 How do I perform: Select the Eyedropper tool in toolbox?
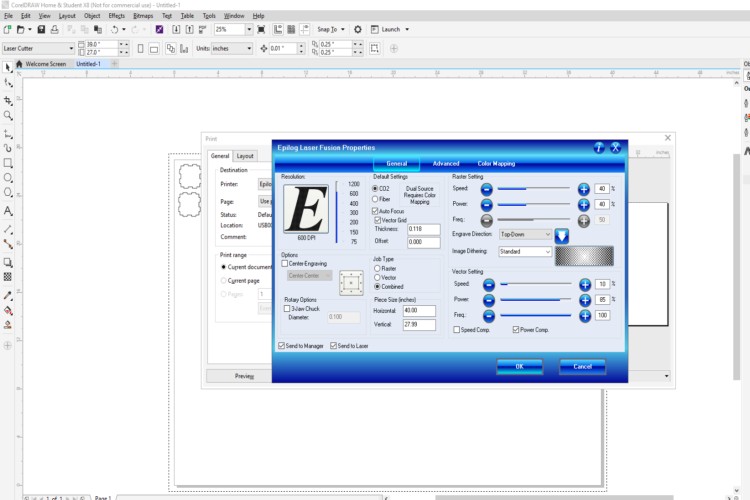pos(8,295)
